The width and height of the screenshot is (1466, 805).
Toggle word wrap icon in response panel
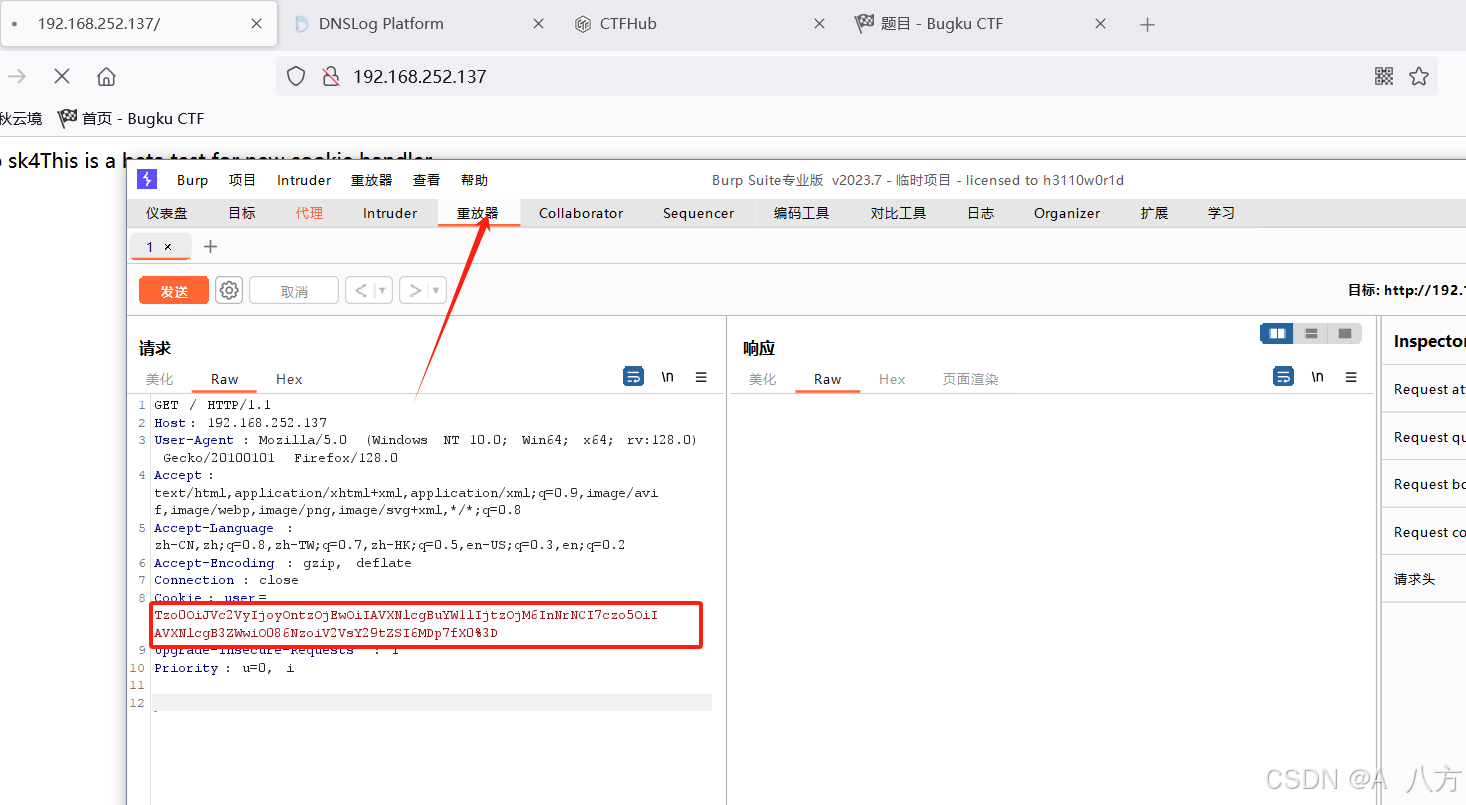click(1283, 377)
